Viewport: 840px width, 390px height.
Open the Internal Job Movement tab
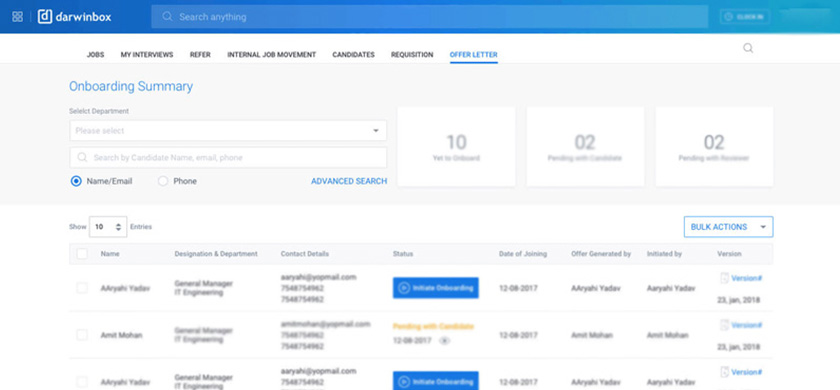click(272, 55)
